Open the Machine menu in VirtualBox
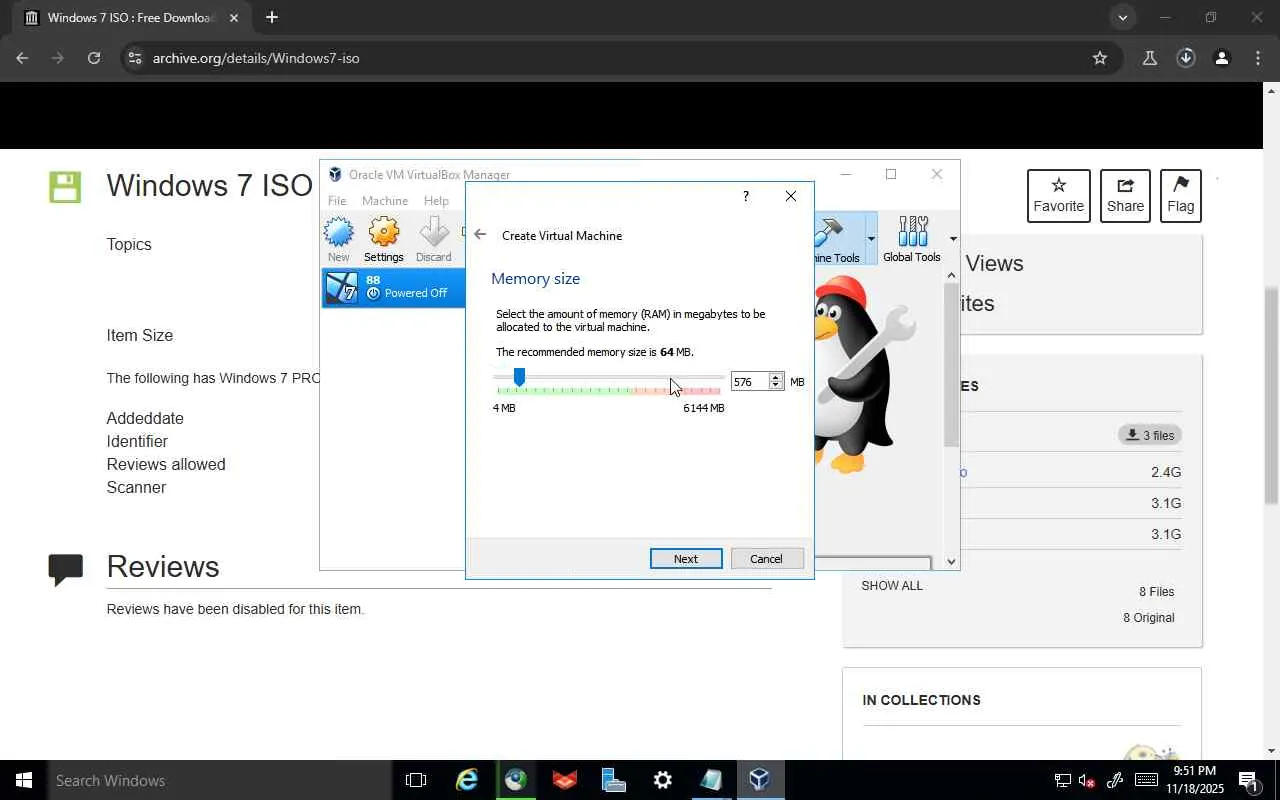This screenshot has height=800, width=1280. (x=385, y=201)
